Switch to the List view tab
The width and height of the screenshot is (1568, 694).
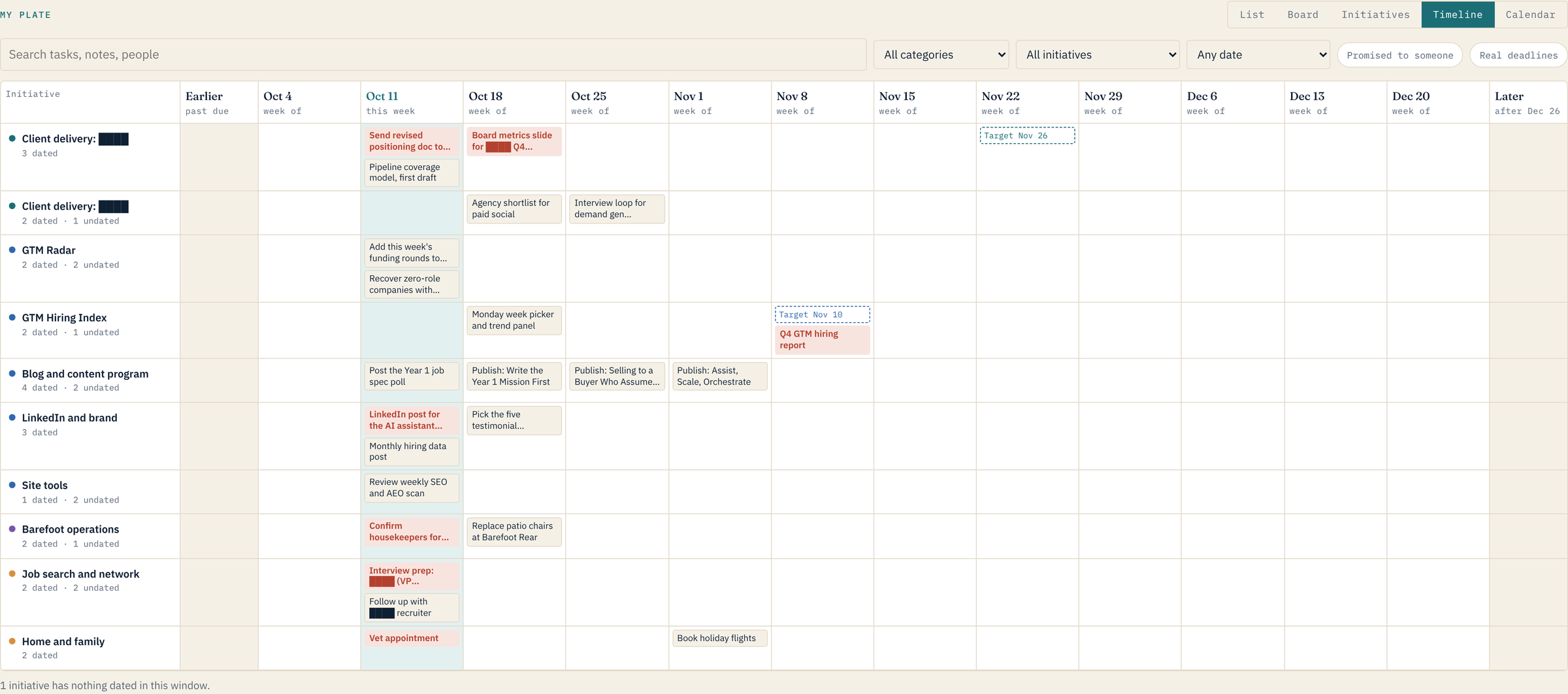[1252, 14]
